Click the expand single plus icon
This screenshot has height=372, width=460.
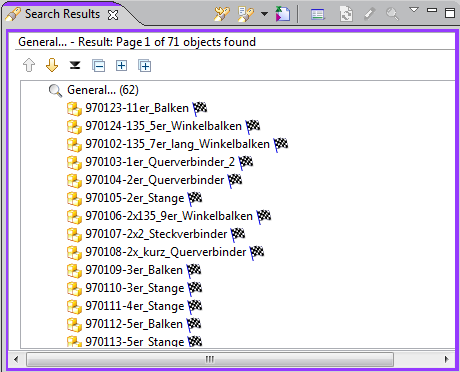[x=121, y=66]
